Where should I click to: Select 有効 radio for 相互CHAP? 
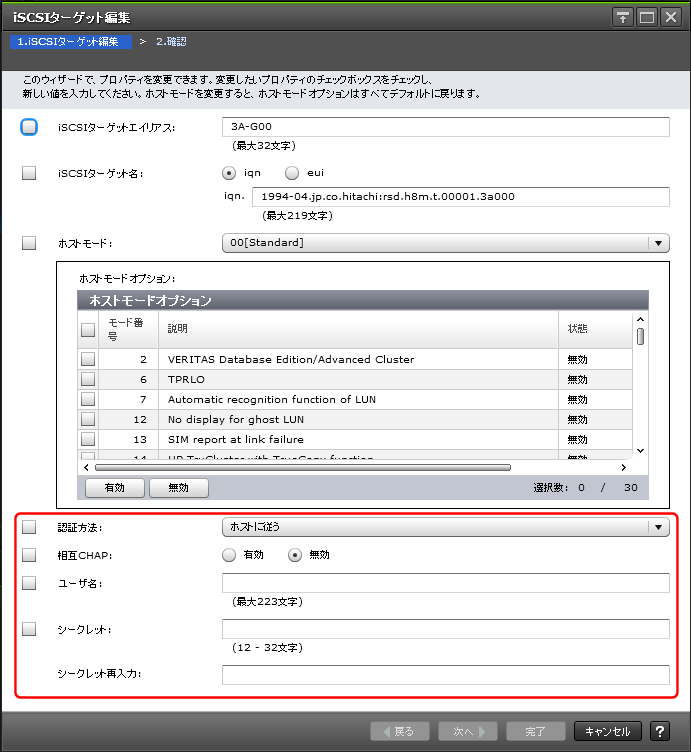pyautogui.click(x=229, y=555)
